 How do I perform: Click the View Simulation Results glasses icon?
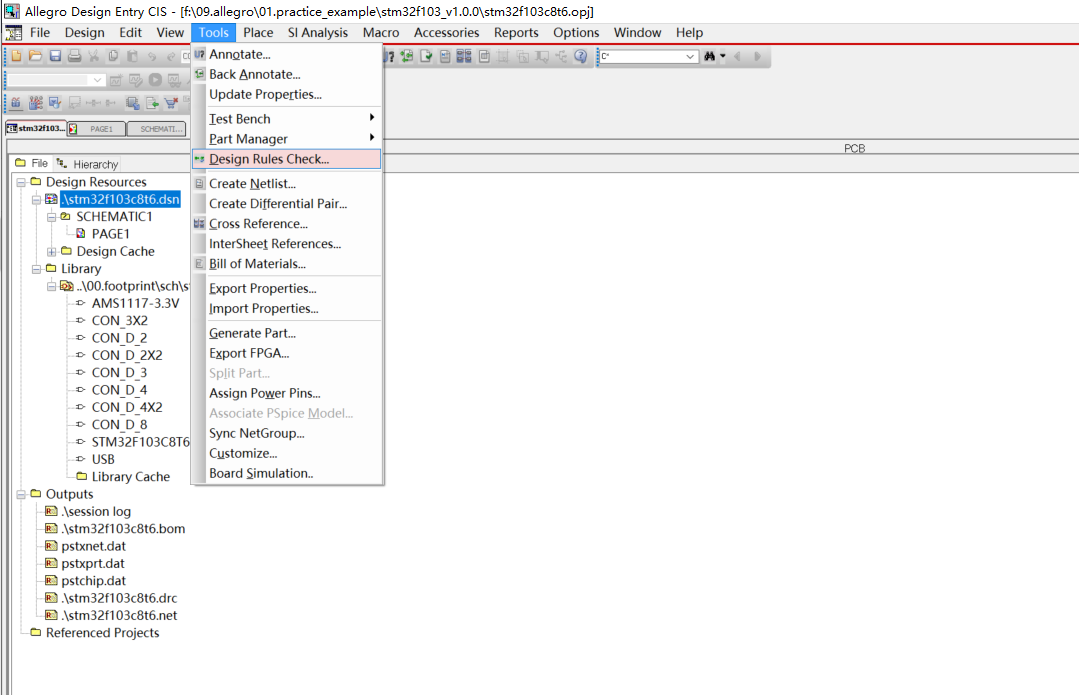point(175,81)
